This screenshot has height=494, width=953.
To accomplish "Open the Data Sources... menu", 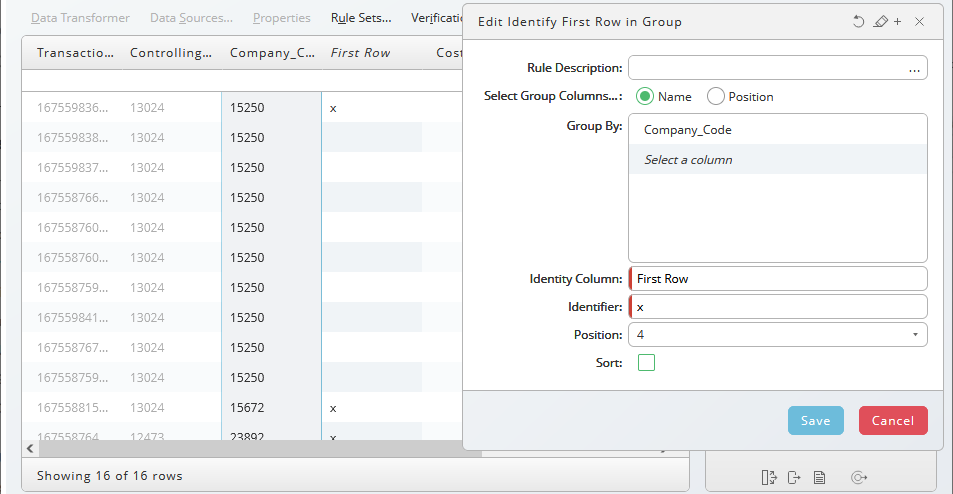I will (191, 18).
